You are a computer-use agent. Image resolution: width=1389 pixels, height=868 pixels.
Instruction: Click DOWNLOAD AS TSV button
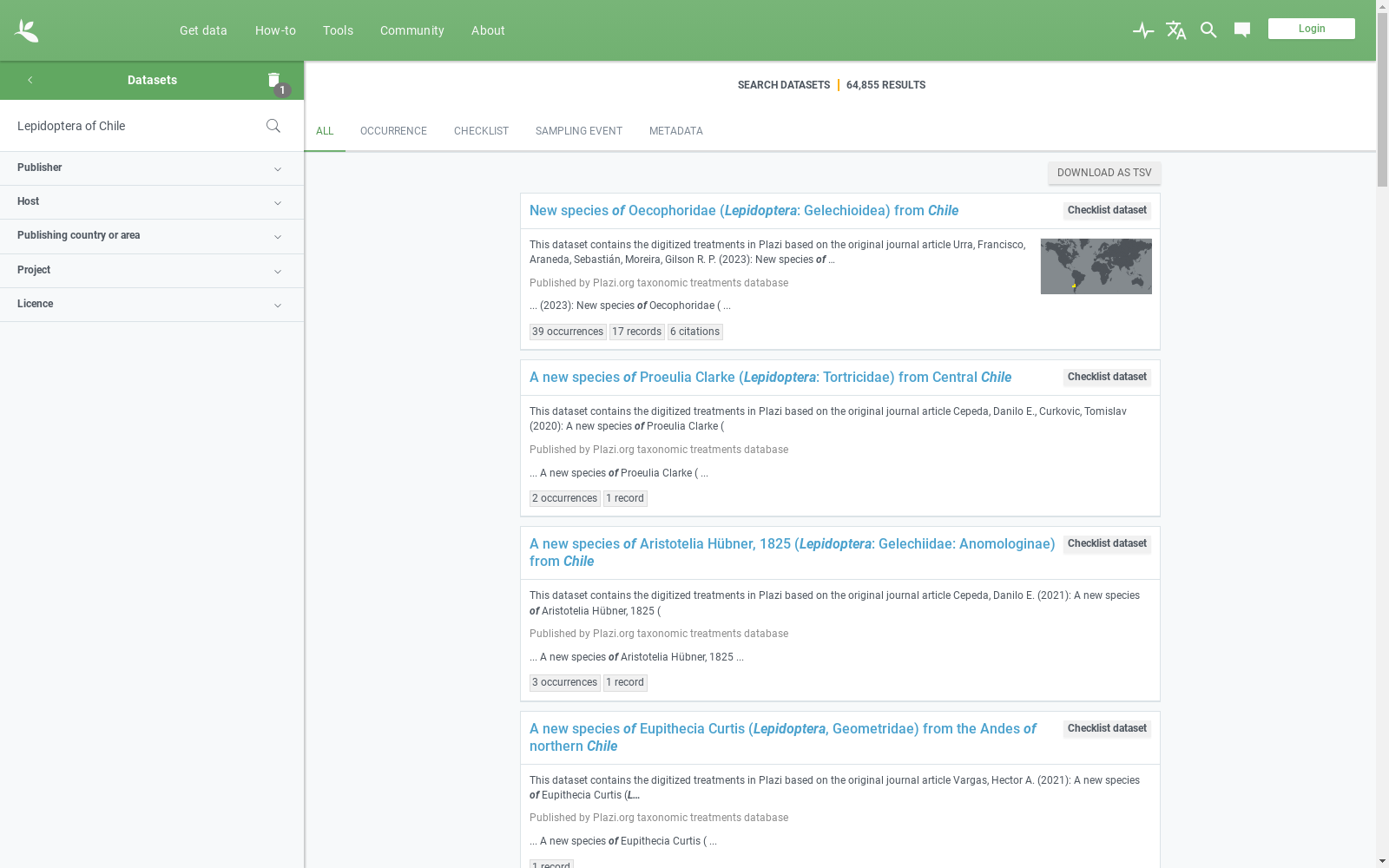tap(1104, 173)
